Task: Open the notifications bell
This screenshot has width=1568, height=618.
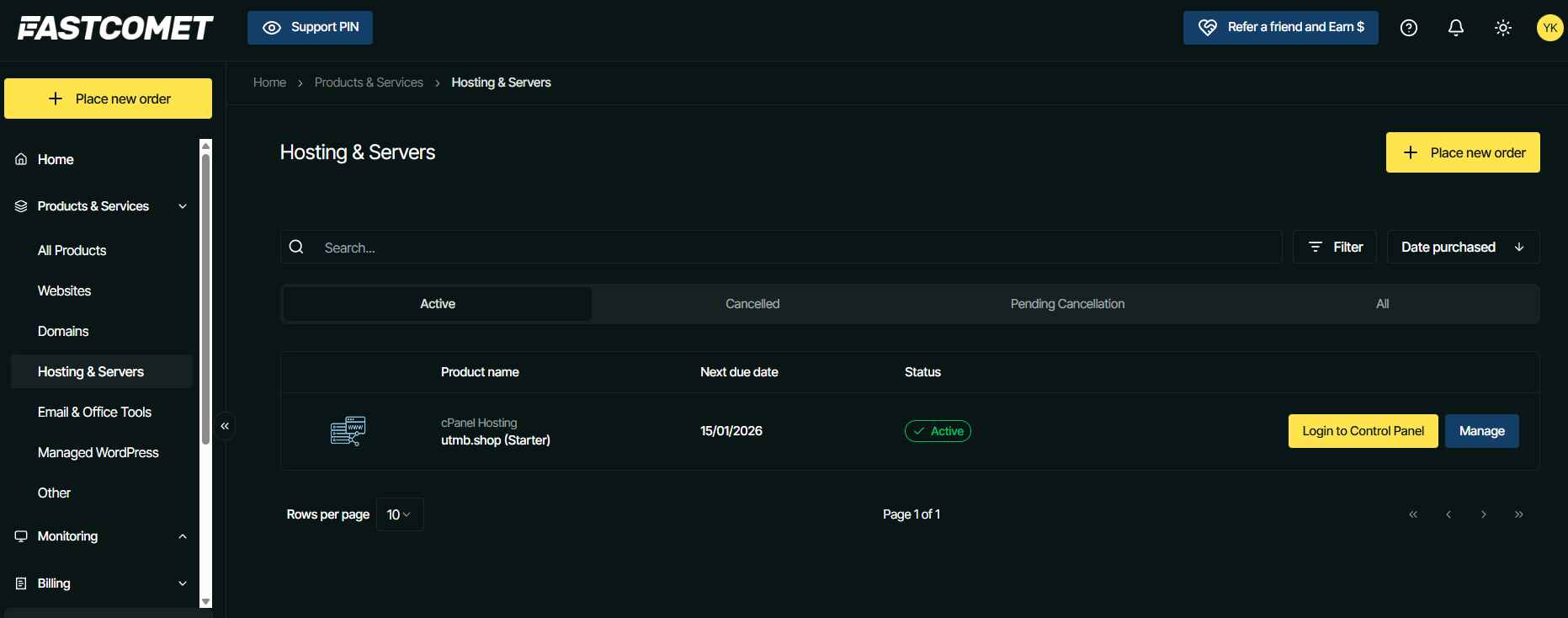Action: [x=1456, y=28]
